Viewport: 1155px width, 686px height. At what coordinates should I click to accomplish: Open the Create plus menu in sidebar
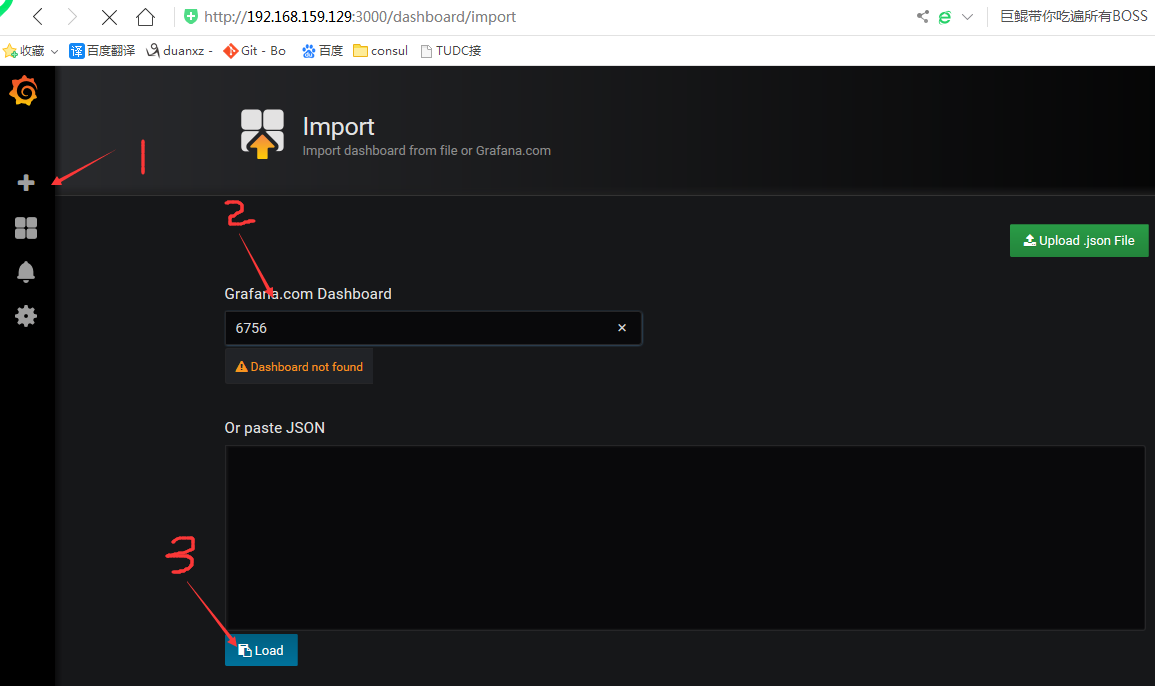(26, 183)
